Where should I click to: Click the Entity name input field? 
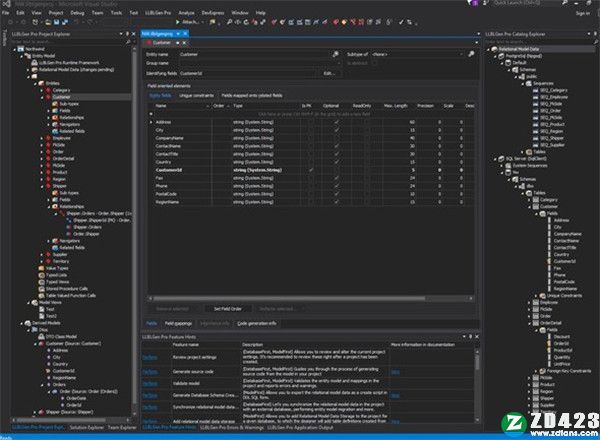[254, 54]
